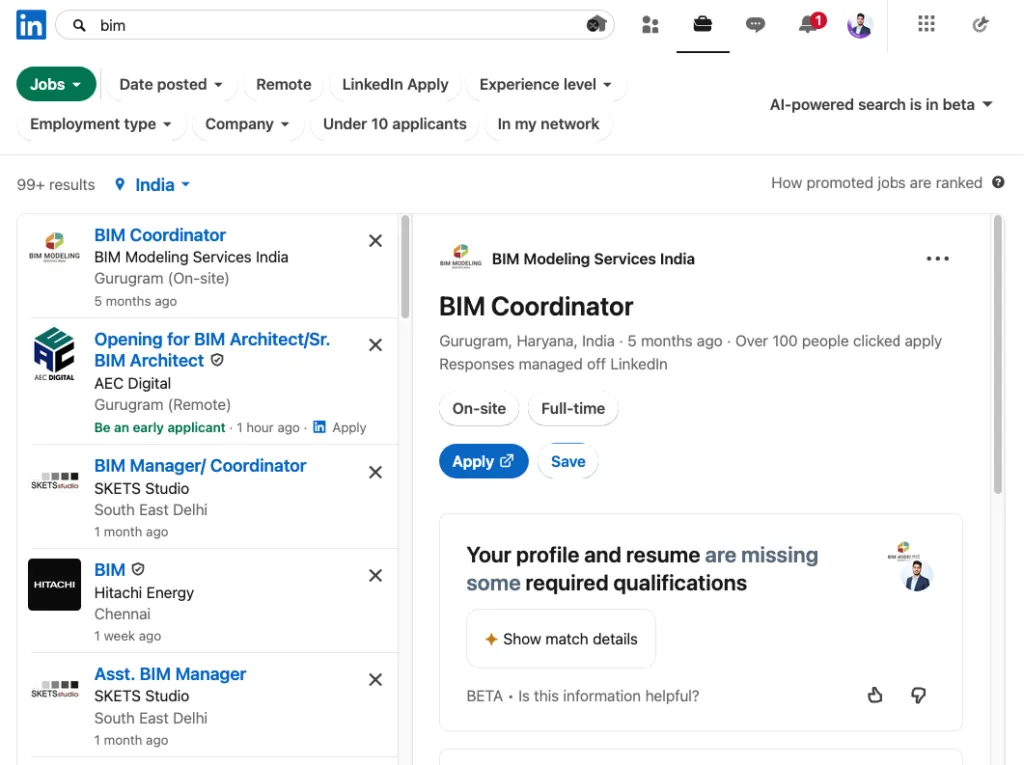Dismiss the Hitachi Energy BIM card

pos(376,576)
